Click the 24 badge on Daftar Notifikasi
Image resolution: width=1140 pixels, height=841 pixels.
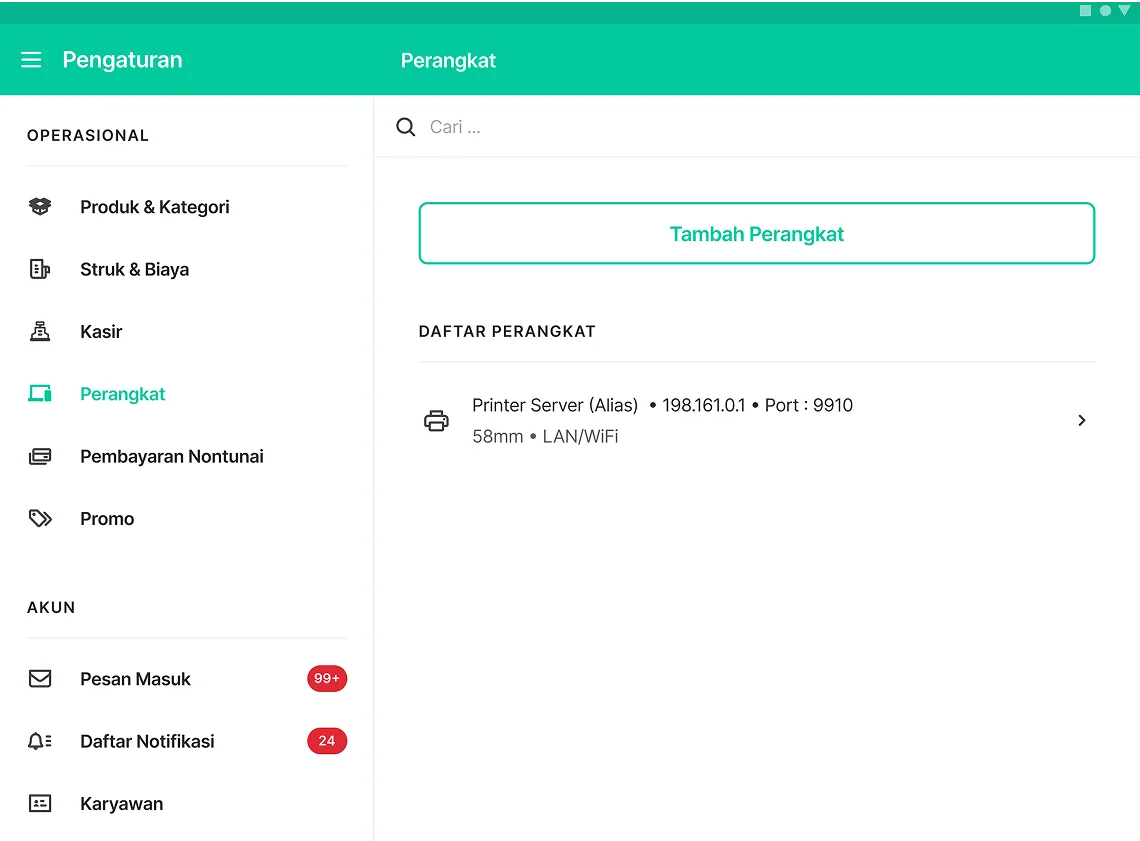click(326, 741)
